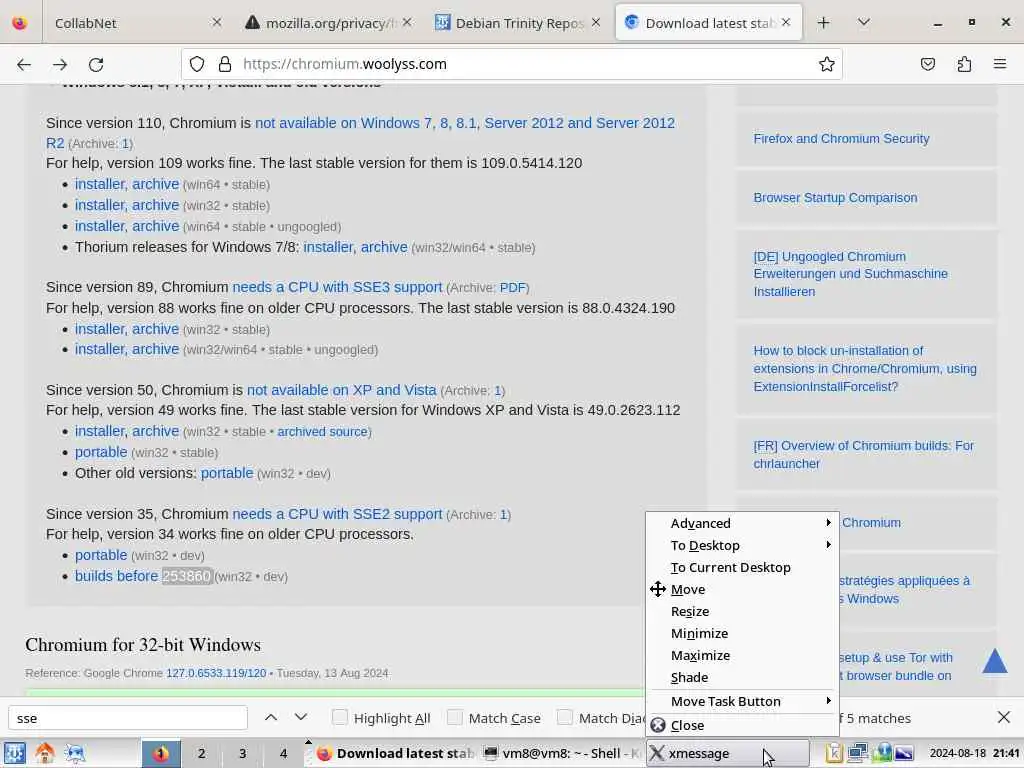Screen dimensions: 1024x768
Task: Open the Other old versions portable link
Action: pyautogui.click(x=227, y=473)
